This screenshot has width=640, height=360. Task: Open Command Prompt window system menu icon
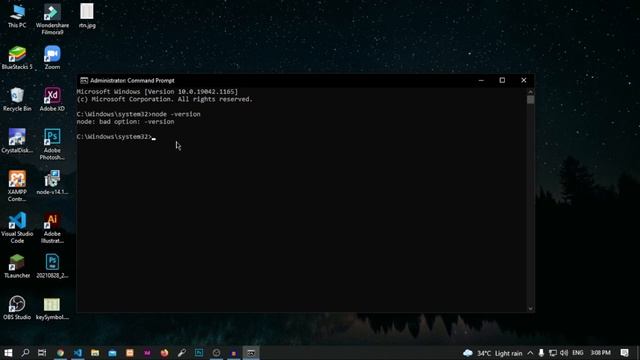(84, 80)
